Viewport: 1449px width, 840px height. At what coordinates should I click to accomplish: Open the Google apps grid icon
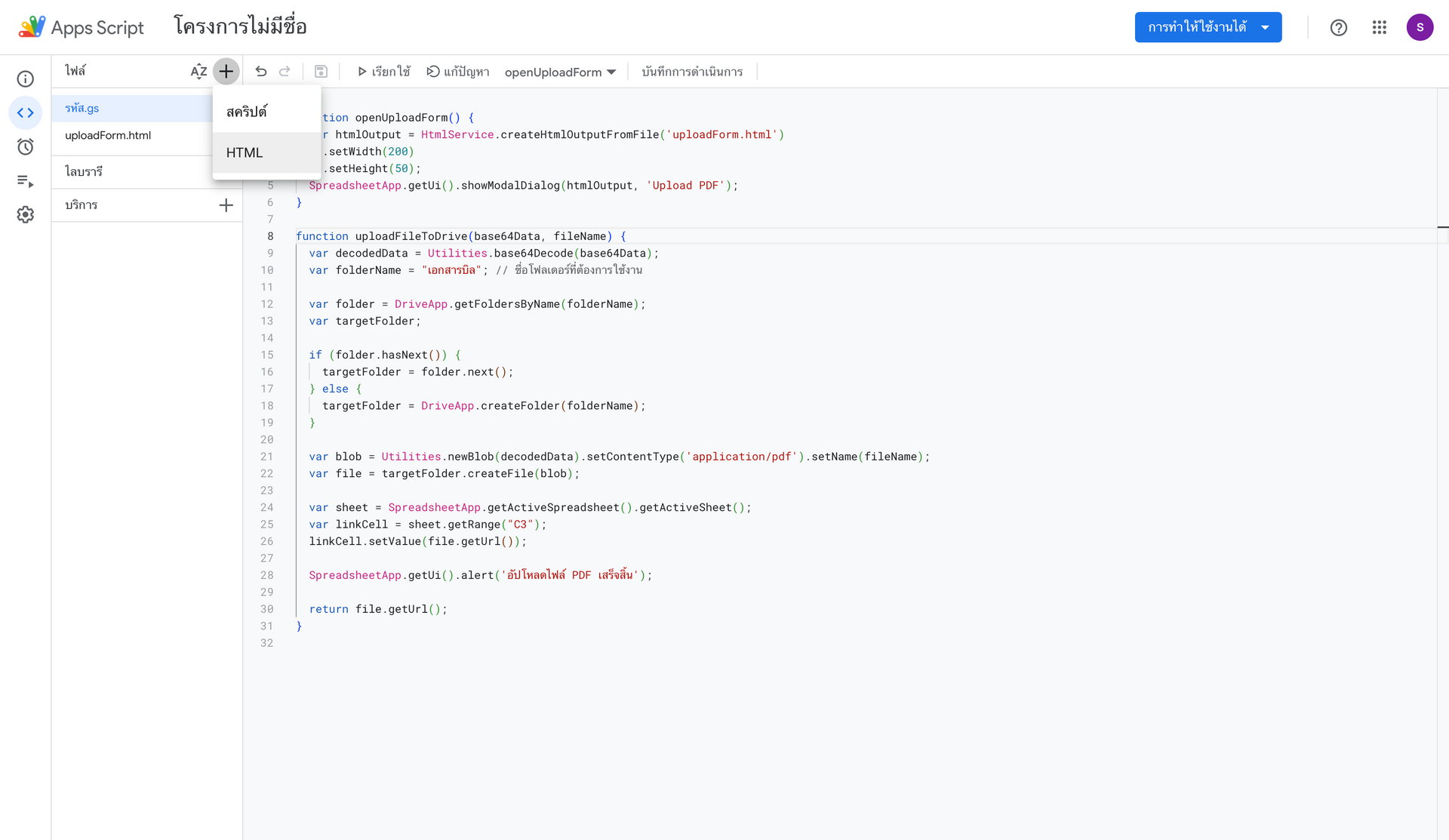[1380, 28]
